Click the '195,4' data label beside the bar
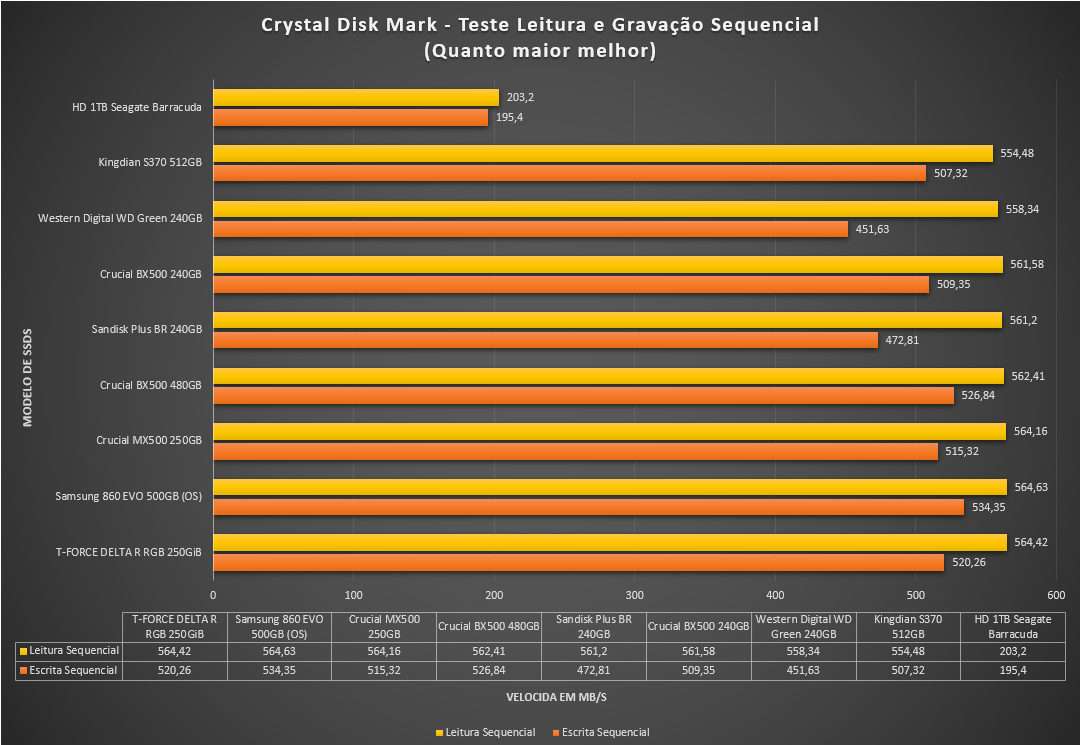 point(509,117)
